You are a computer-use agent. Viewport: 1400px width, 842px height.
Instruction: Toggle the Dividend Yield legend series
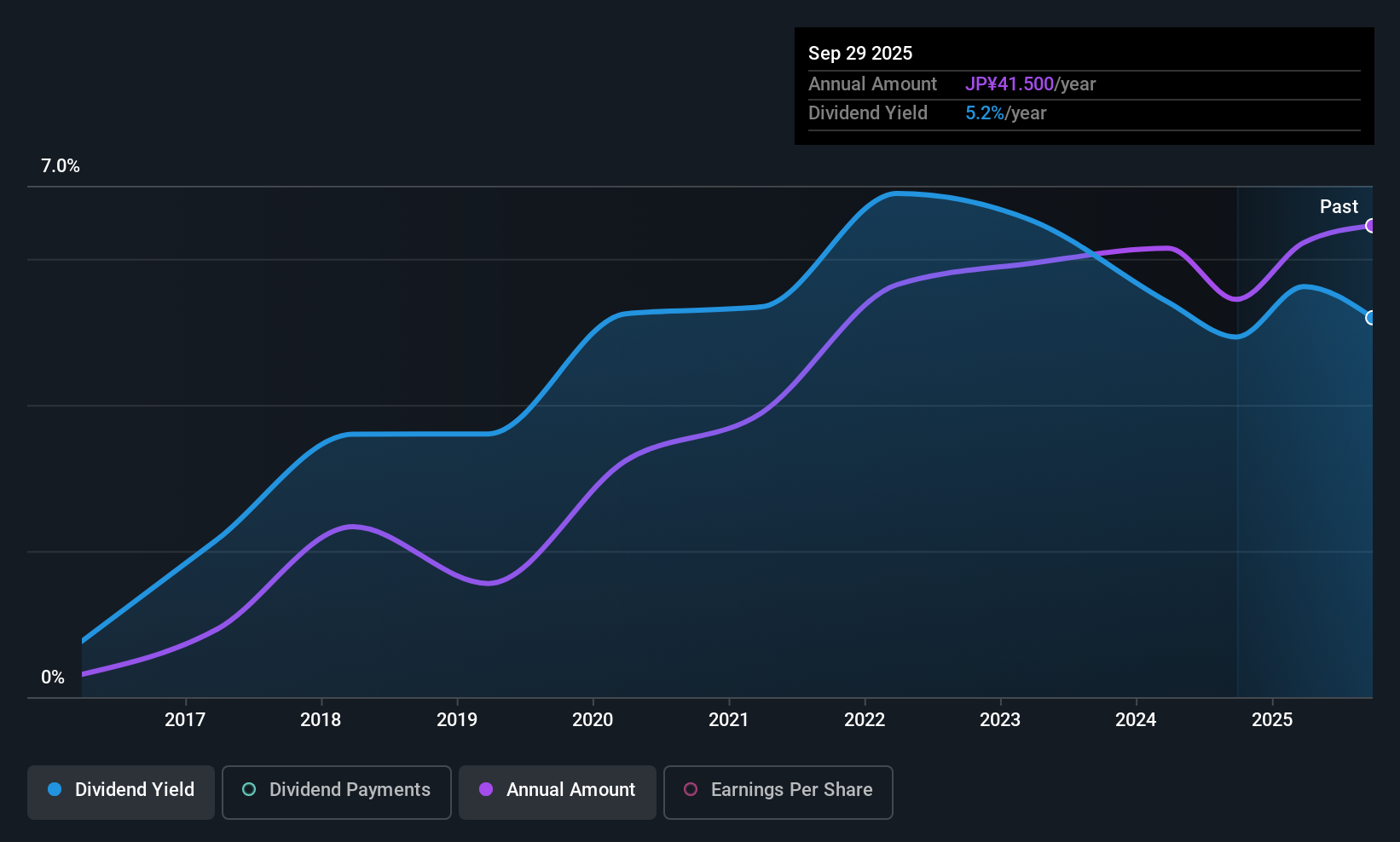point(121,791)
